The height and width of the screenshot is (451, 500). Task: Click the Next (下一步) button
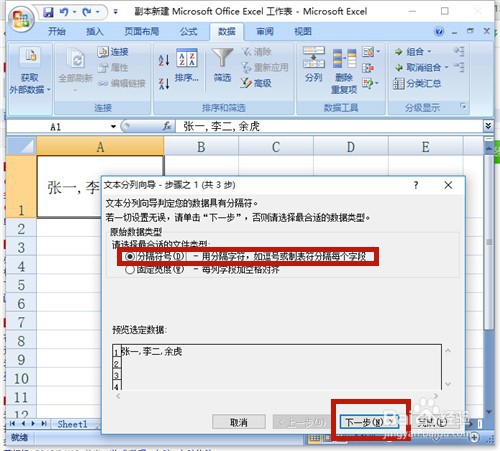point(369,422)
